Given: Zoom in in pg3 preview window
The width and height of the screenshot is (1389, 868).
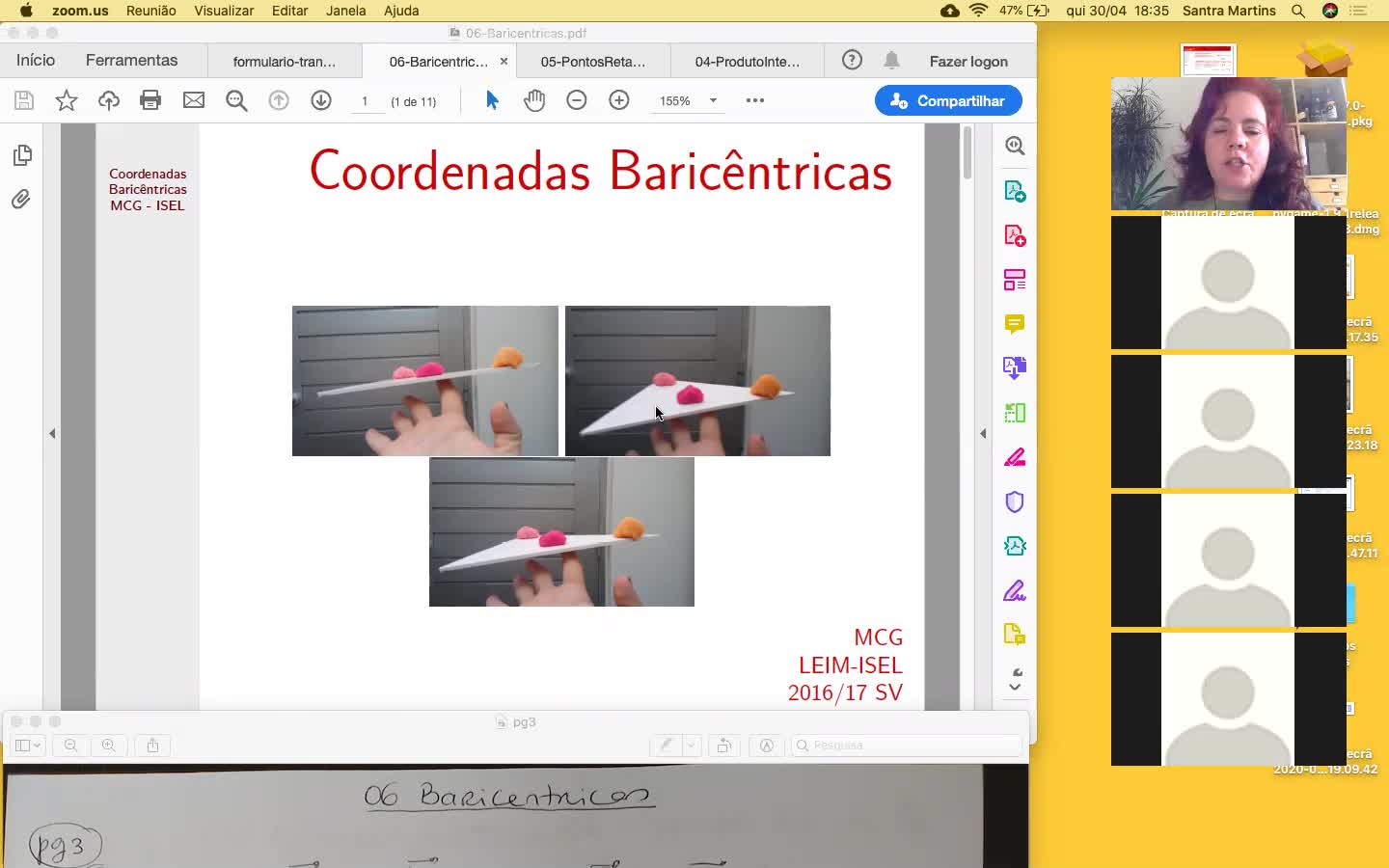Looking at the screenshot, I should click(x=109, y=745).
